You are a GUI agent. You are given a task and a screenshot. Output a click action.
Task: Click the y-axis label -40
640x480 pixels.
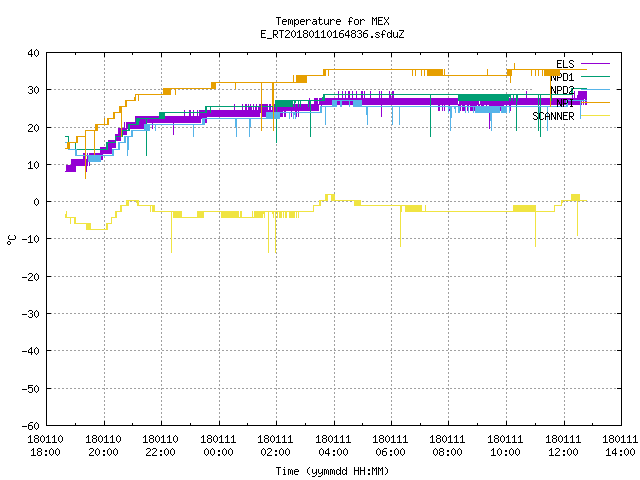coord(31,351)
